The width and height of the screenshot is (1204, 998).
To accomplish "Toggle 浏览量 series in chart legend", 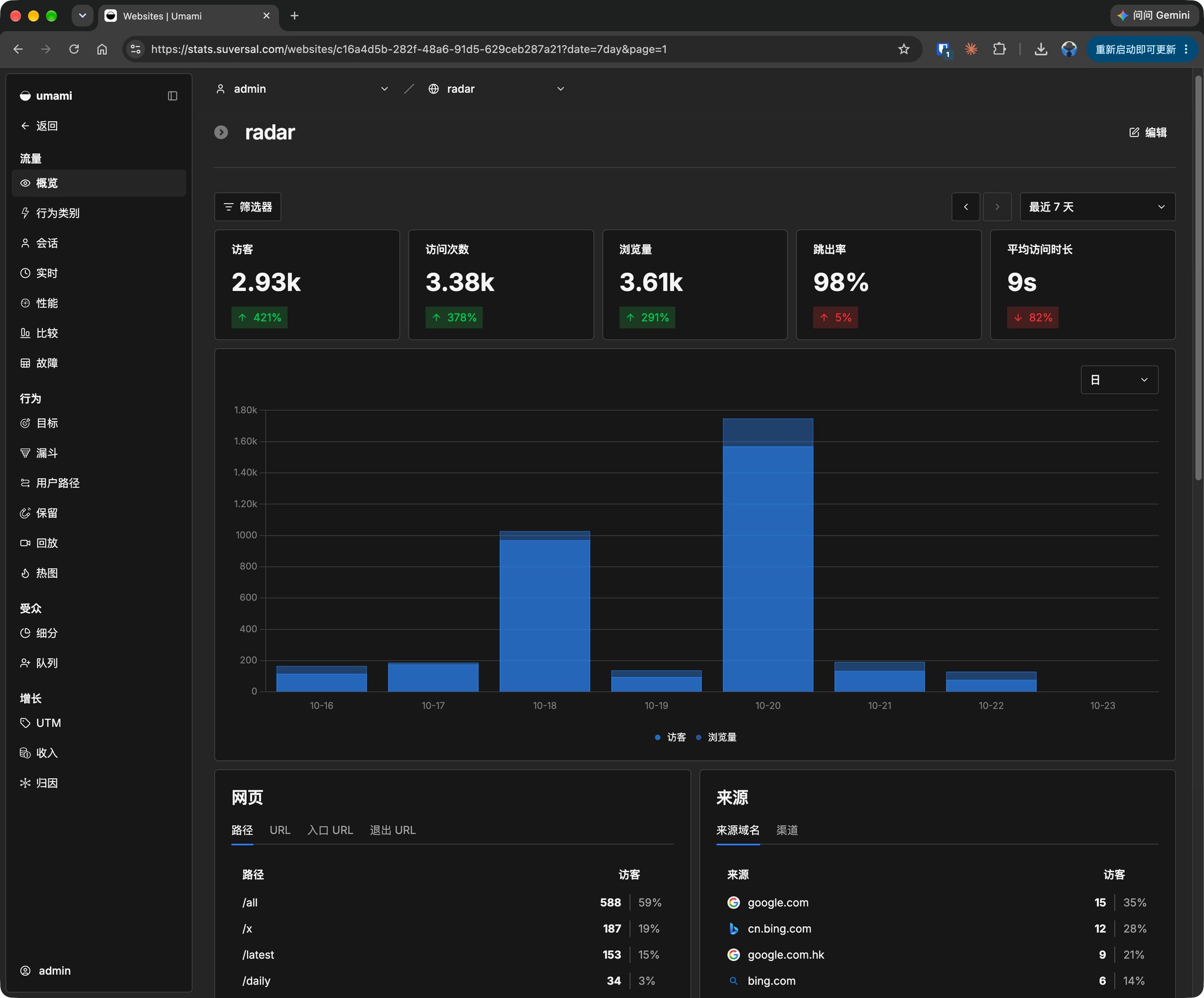I will tap(716, 737).
